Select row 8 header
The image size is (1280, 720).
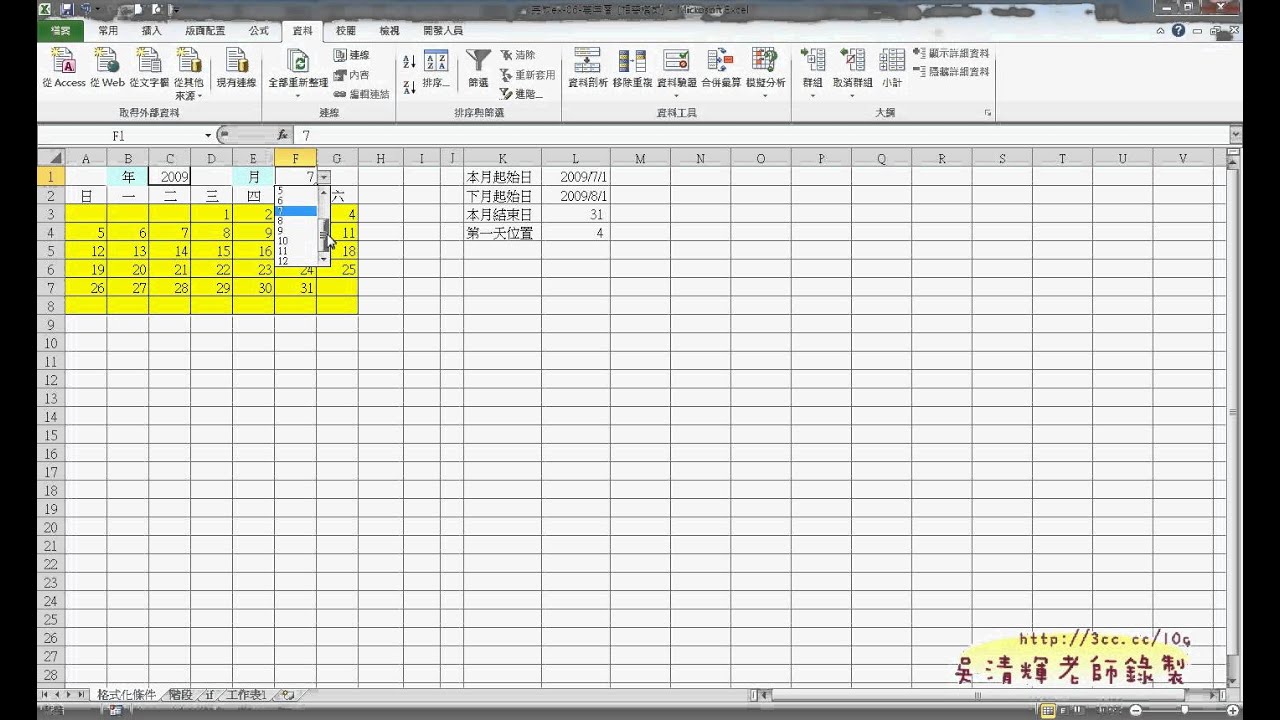point(51,306)
